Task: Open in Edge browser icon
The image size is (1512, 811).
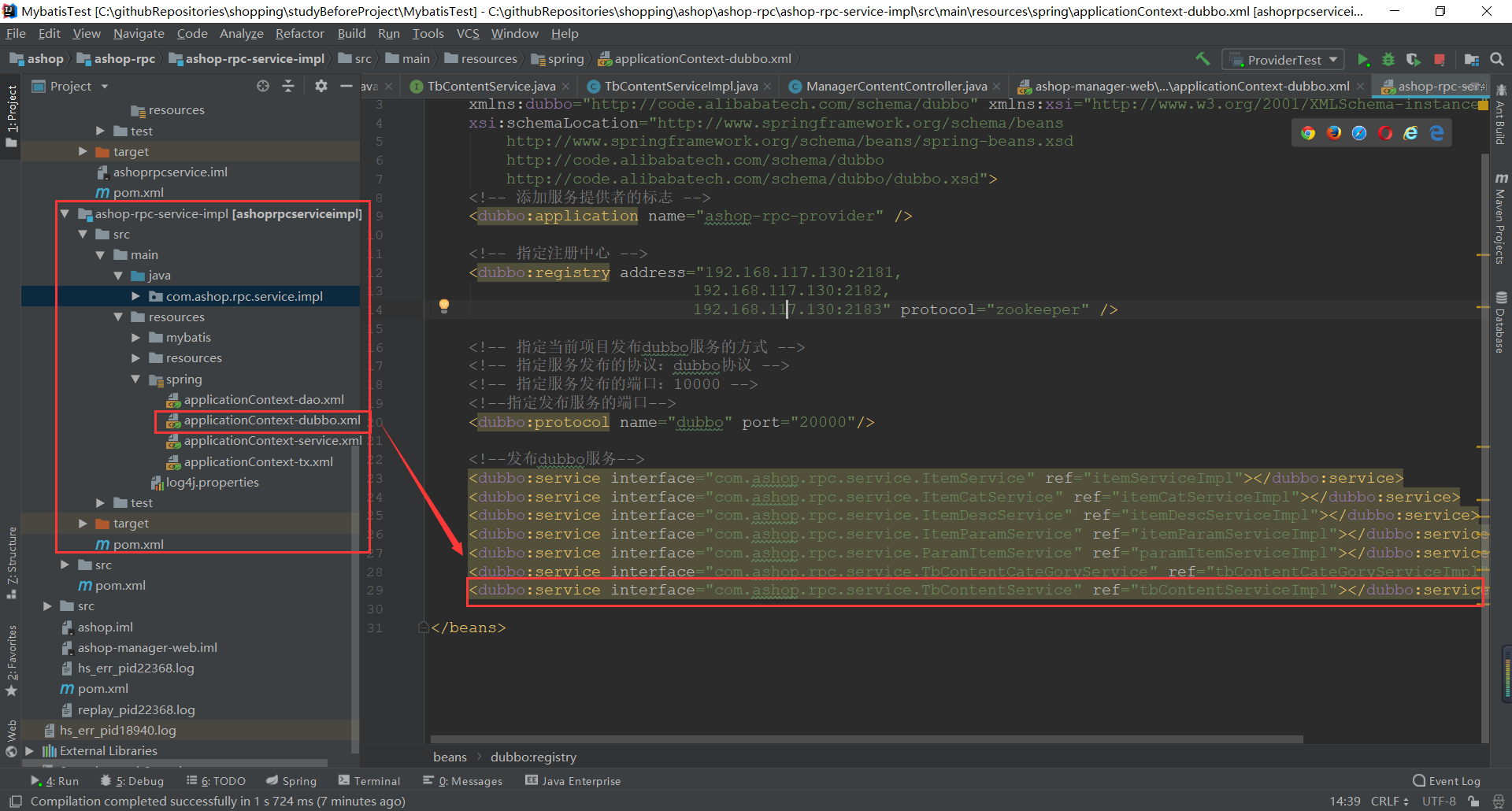Action: pyautogui.click(x=1437, y=133)
